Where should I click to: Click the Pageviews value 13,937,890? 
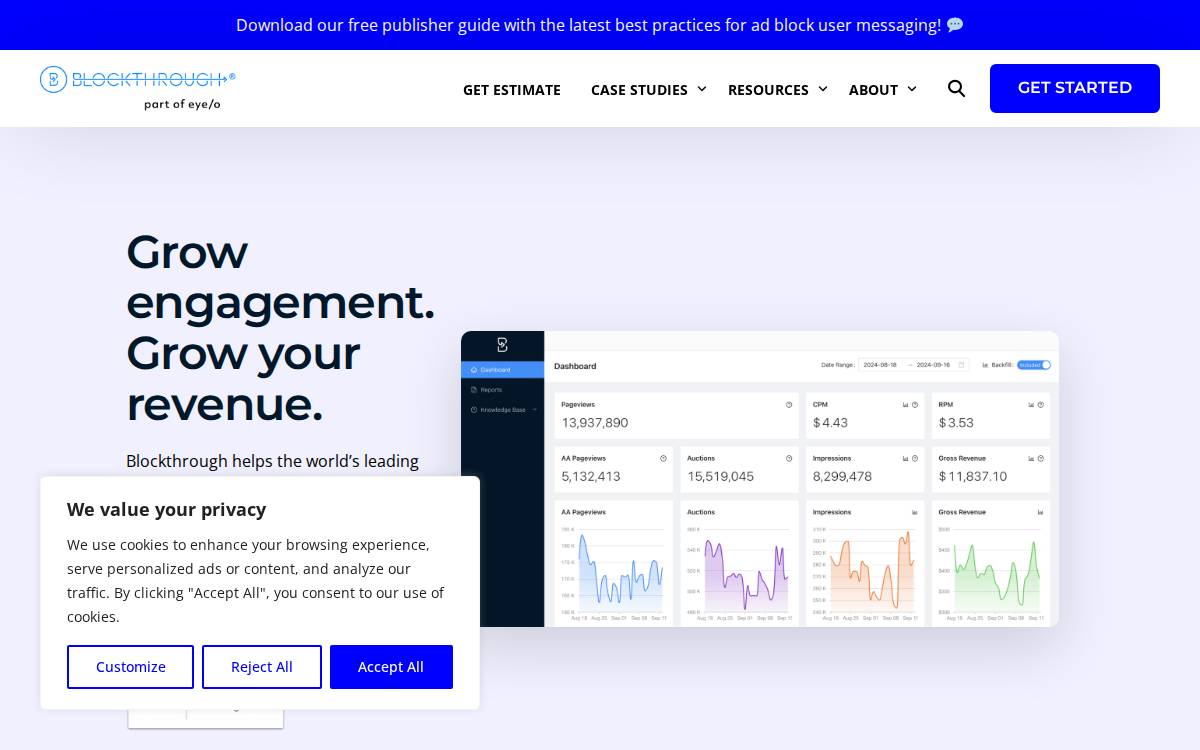595,423
